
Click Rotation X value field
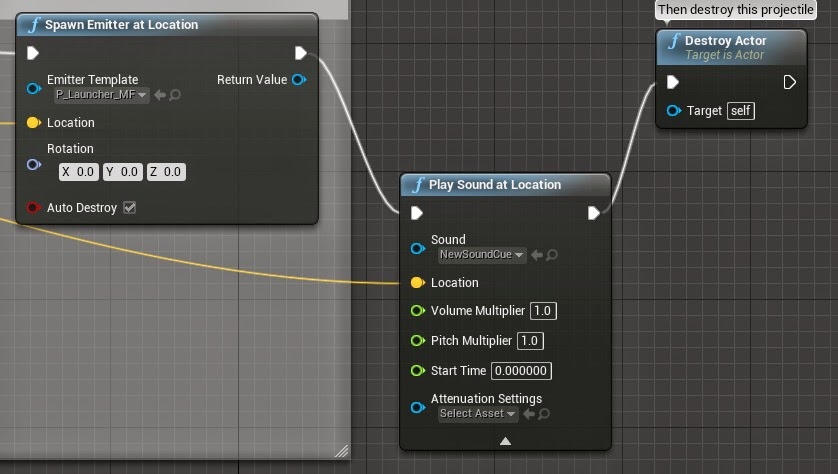click(x=79, y=172)
